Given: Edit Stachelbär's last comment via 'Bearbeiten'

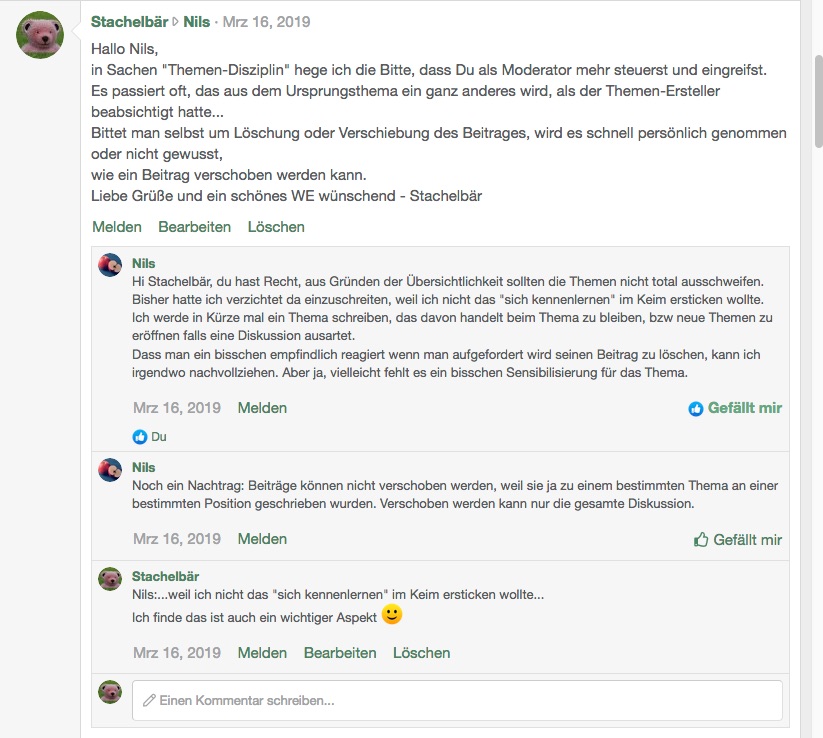Looking at the screenshot, I should click(x=340, y=653).
